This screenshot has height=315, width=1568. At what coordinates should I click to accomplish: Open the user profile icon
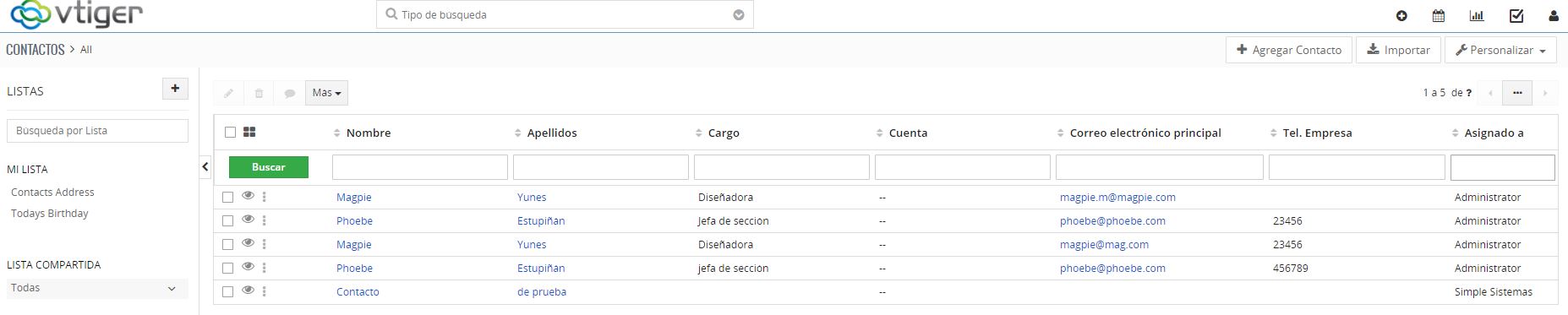(x=1554, y=15)
